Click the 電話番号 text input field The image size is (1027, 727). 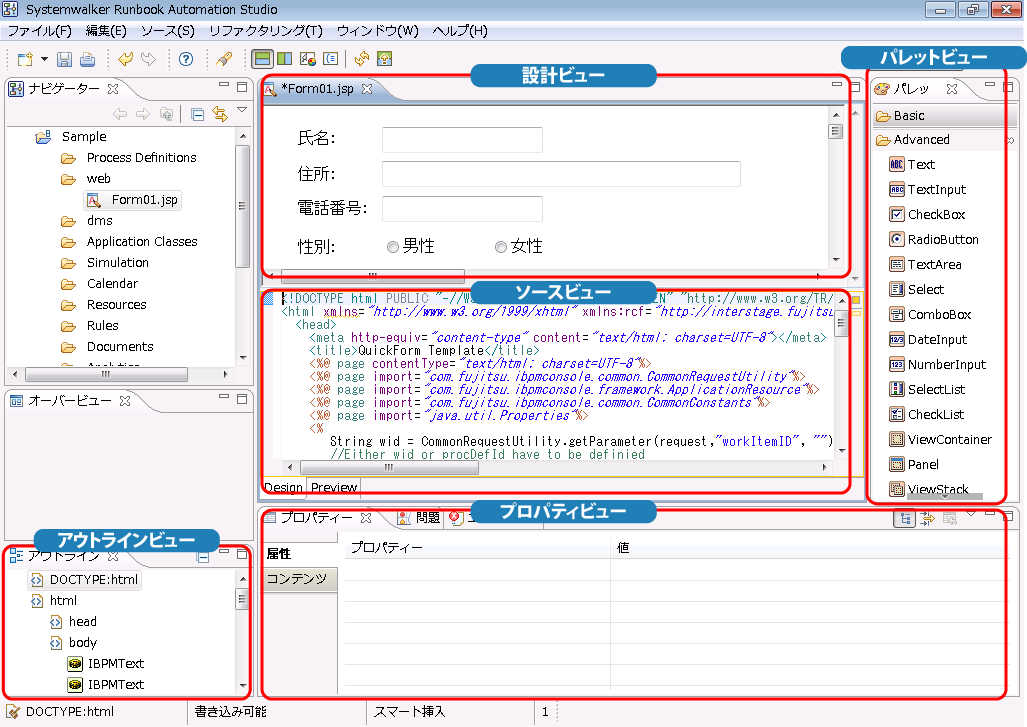(462, 209)
